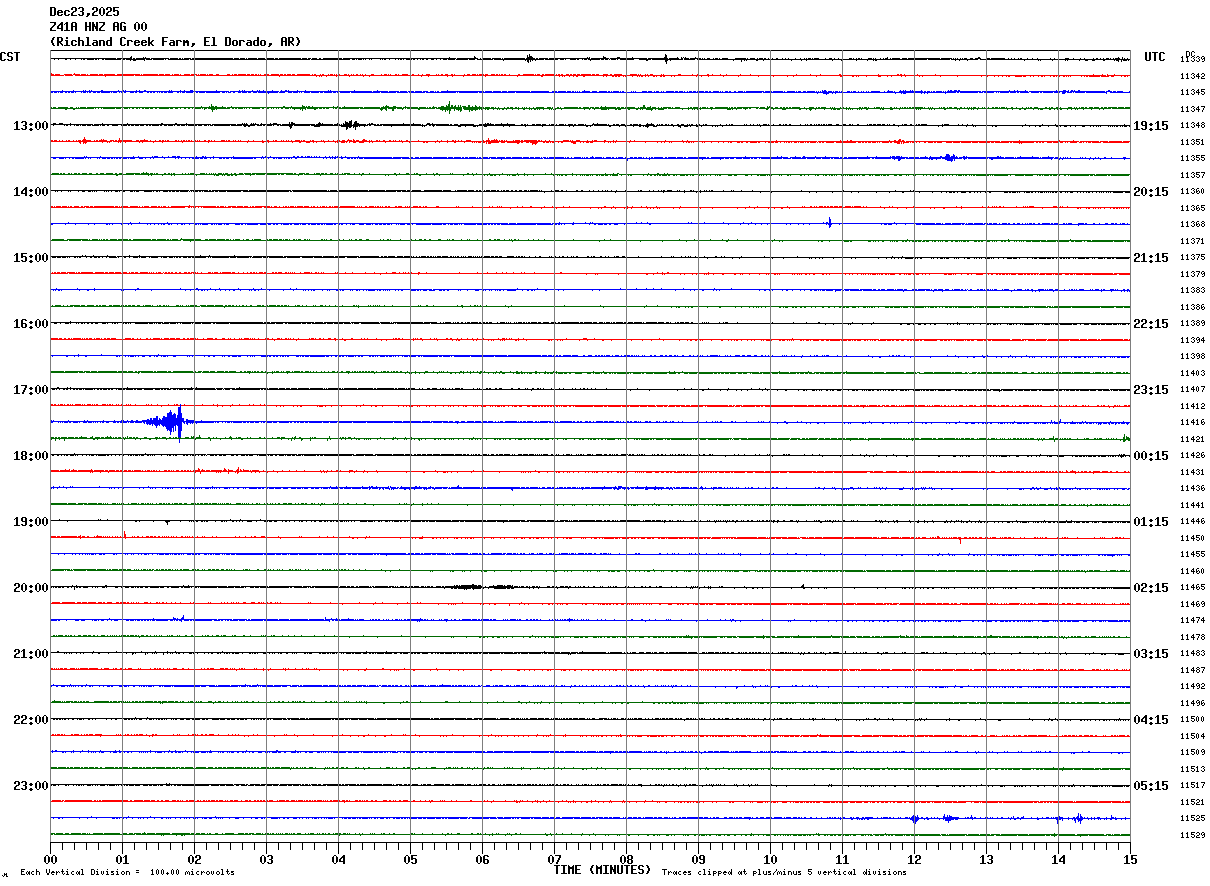1210x886 pixels.
Task: Select the 23:00 CST time label
Action: [30, 786]
